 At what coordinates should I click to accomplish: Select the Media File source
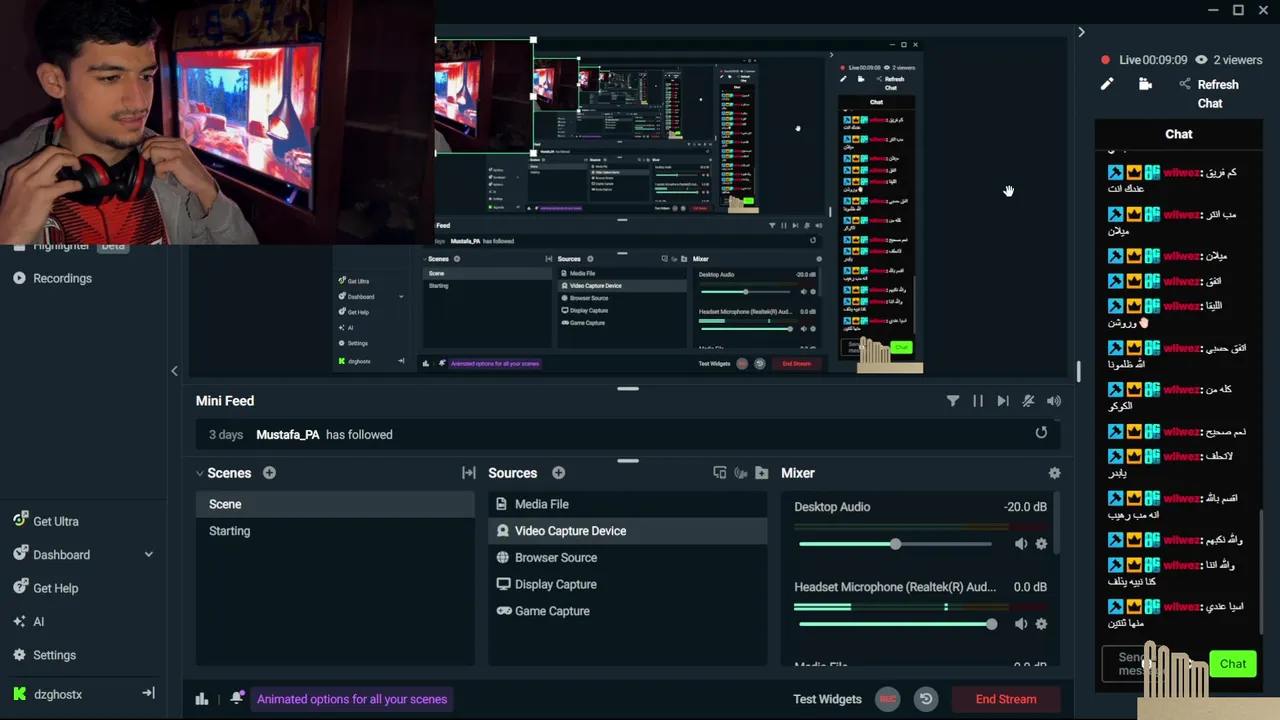[x=628, y=504]
